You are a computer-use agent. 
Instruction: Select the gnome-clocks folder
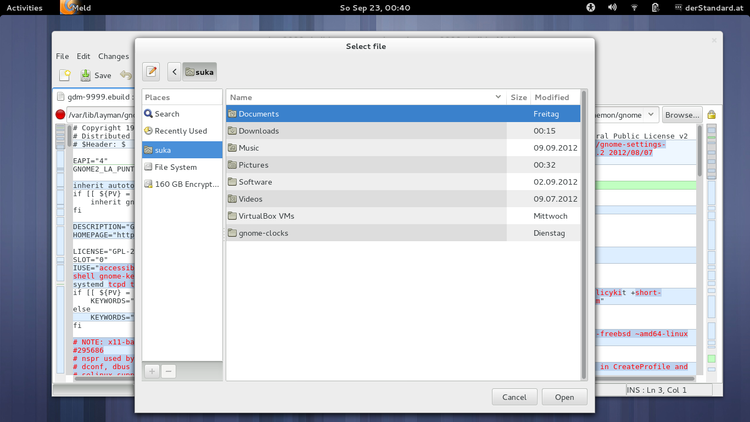(x=263, y=233)
